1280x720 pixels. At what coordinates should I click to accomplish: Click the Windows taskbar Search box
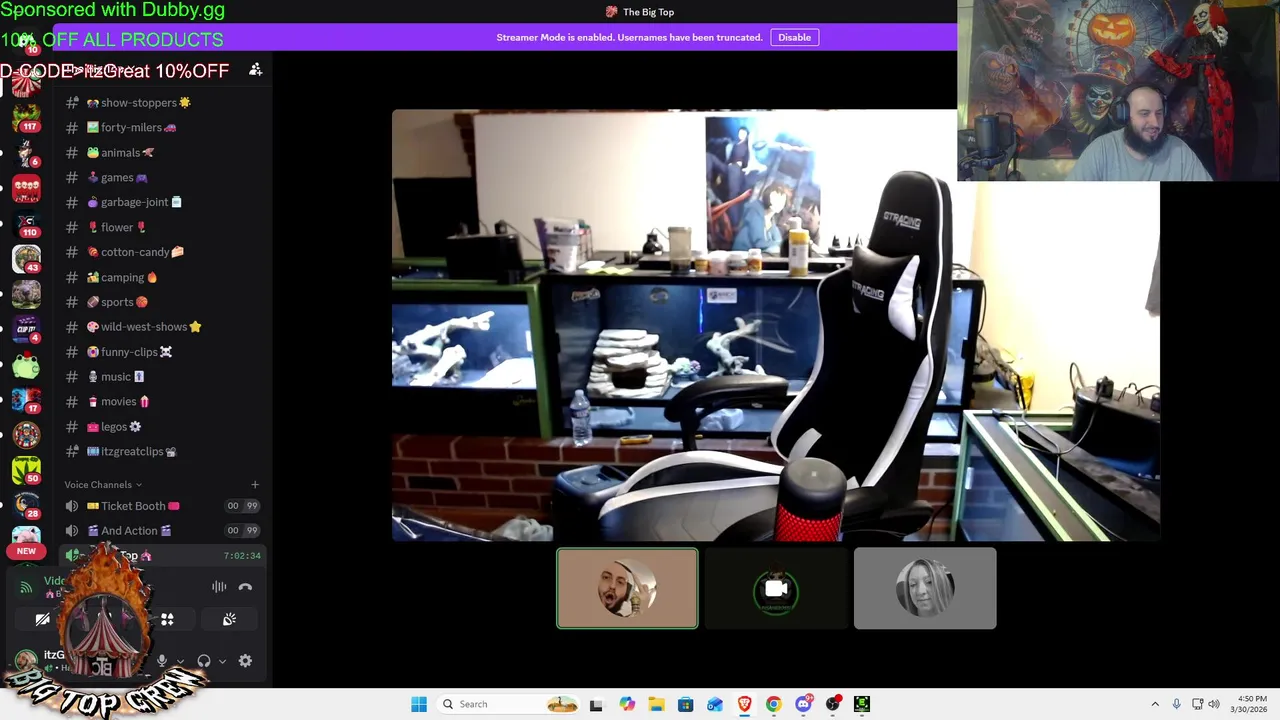[x=510, y=704]
